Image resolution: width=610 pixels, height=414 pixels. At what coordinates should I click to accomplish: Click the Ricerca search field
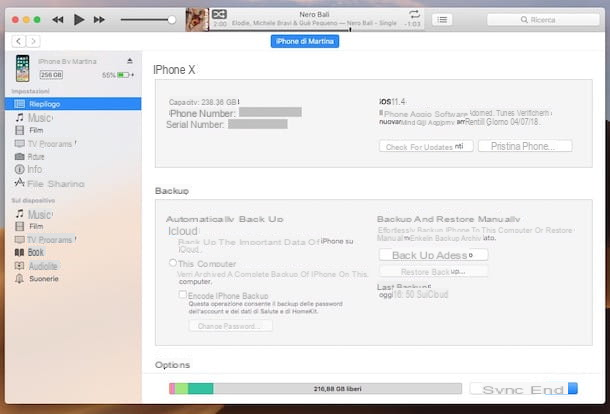coord(543,19)
